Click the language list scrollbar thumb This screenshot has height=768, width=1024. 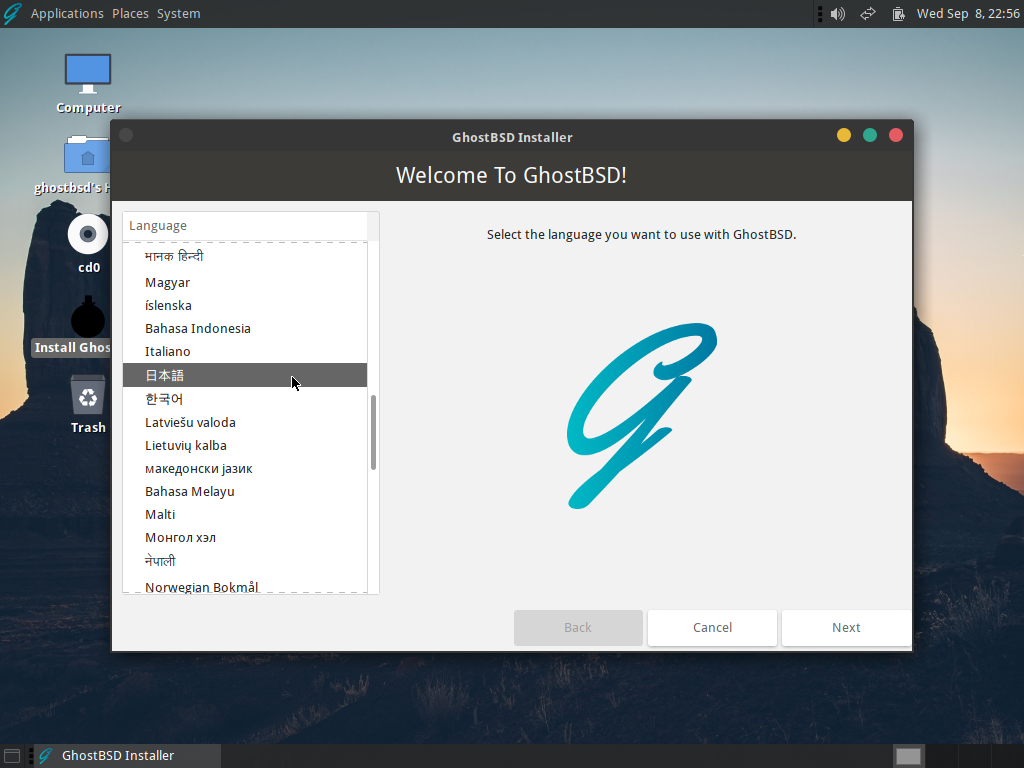(x=374, y=432)
